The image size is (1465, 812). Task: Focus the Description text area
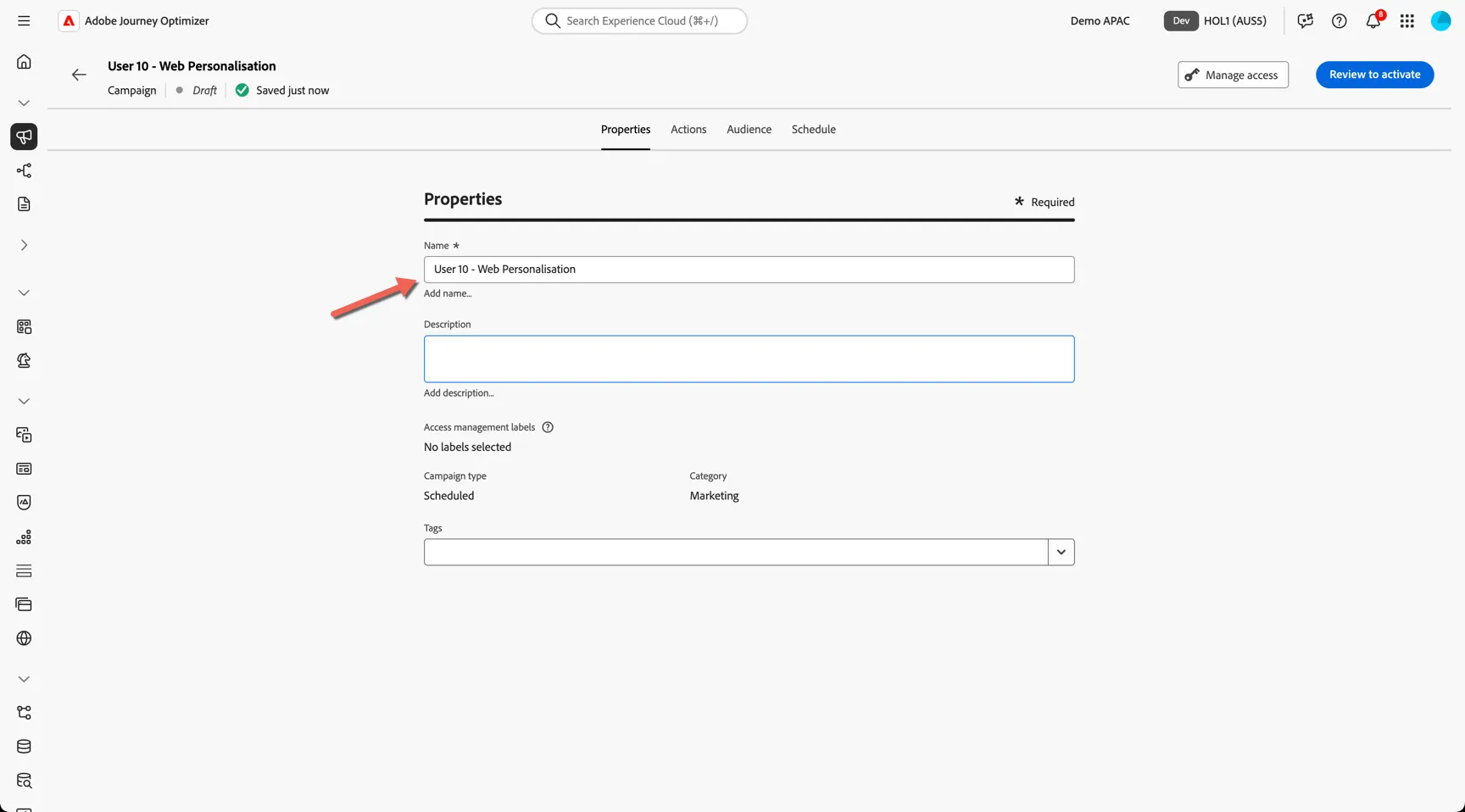[749, 359]
